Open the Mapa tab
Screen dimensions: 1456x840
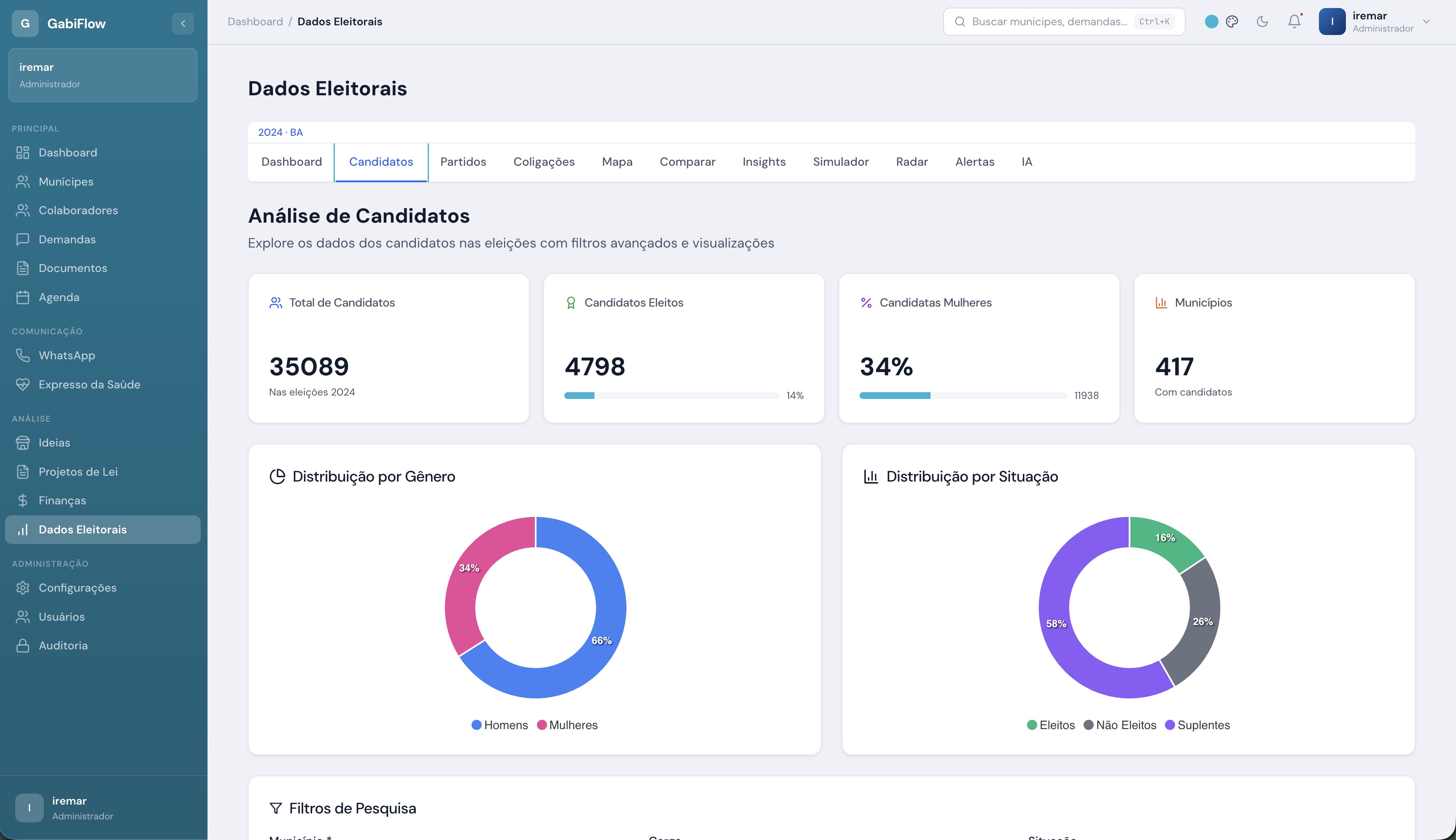point(617,162)
